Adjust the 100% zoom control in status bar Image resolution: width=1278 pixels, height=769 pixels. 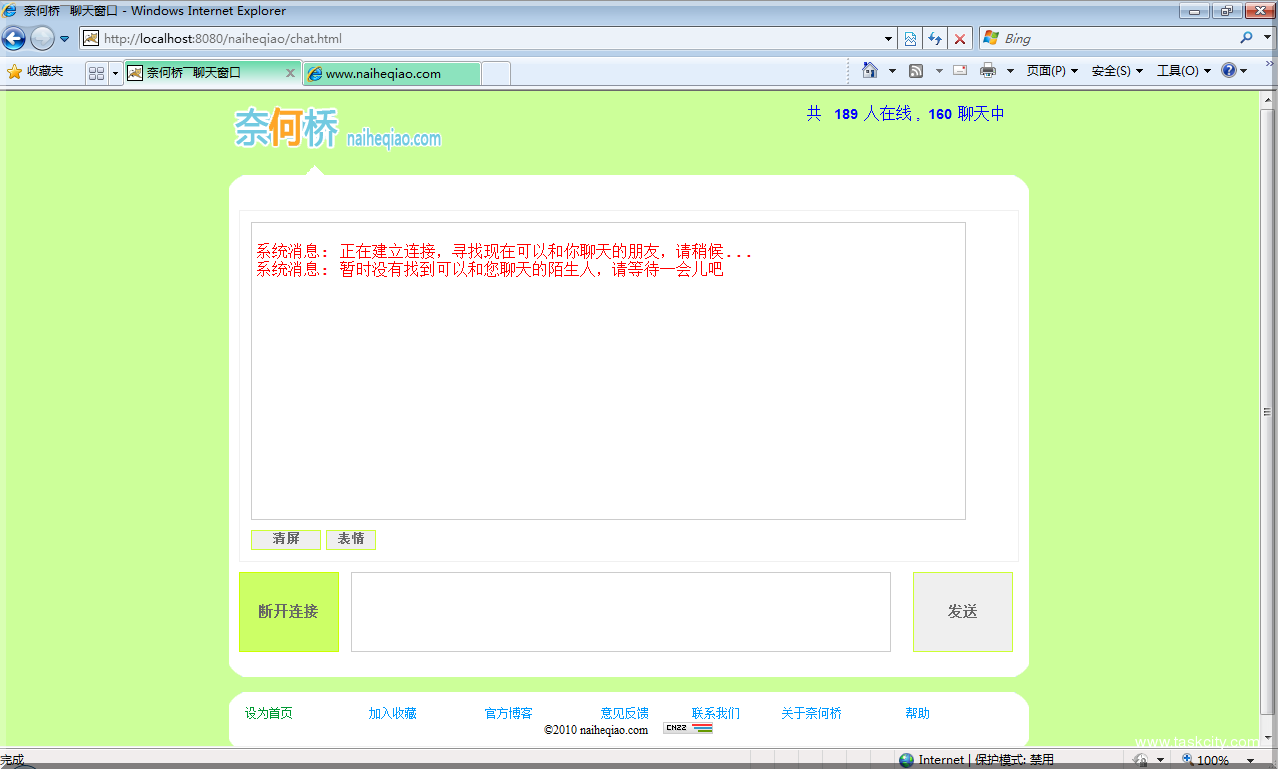pos(1217,759)
